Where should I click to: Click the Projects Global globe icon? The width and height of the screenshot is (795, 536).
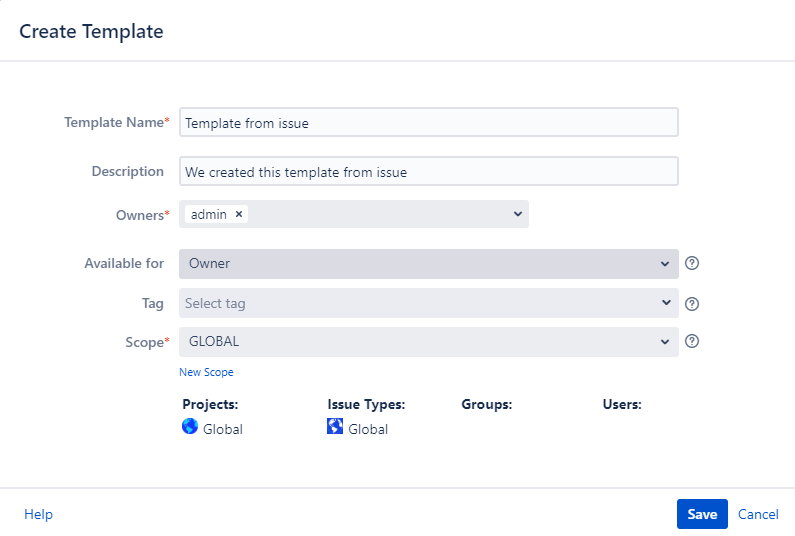(190, 427)
